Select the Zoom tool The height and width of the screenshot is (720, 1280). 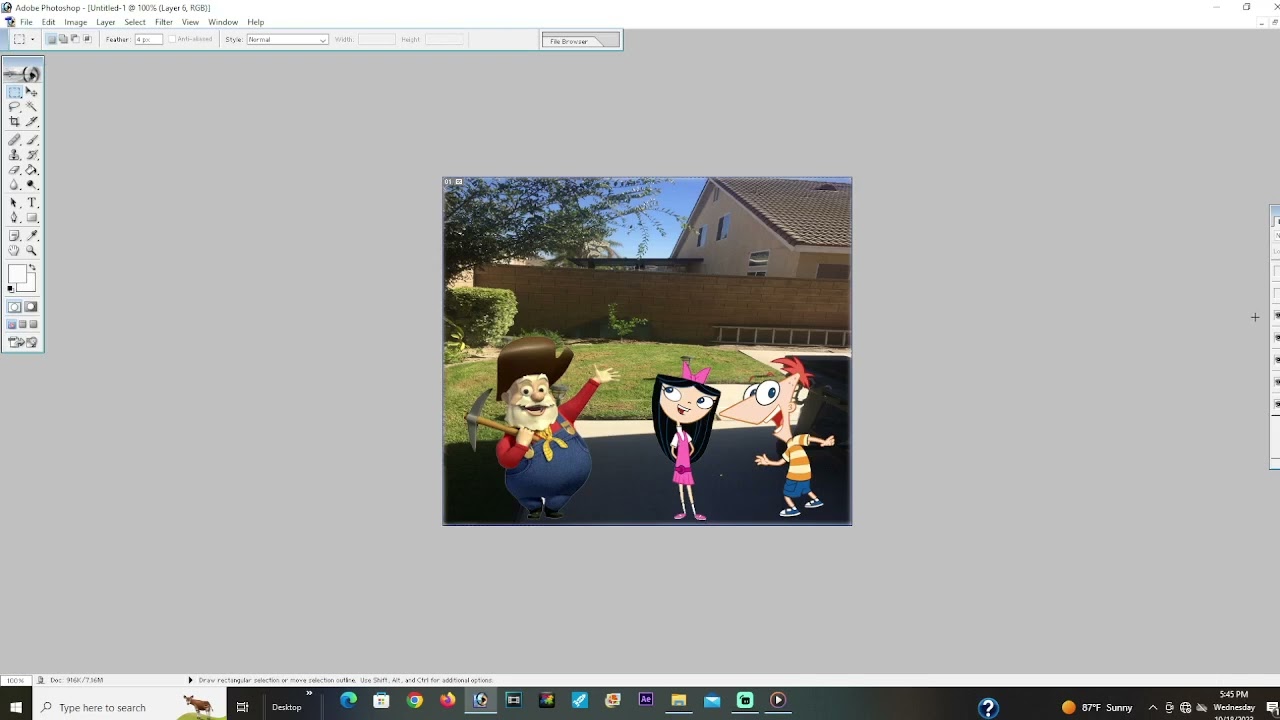tap(31, 251)
